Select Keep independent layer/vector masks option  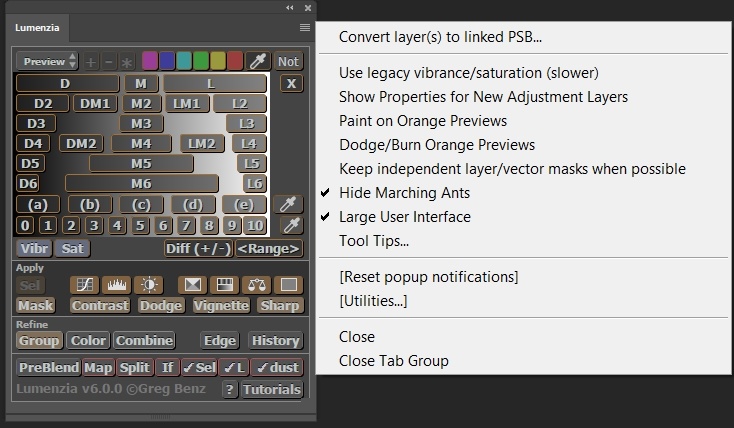[512, 169]
